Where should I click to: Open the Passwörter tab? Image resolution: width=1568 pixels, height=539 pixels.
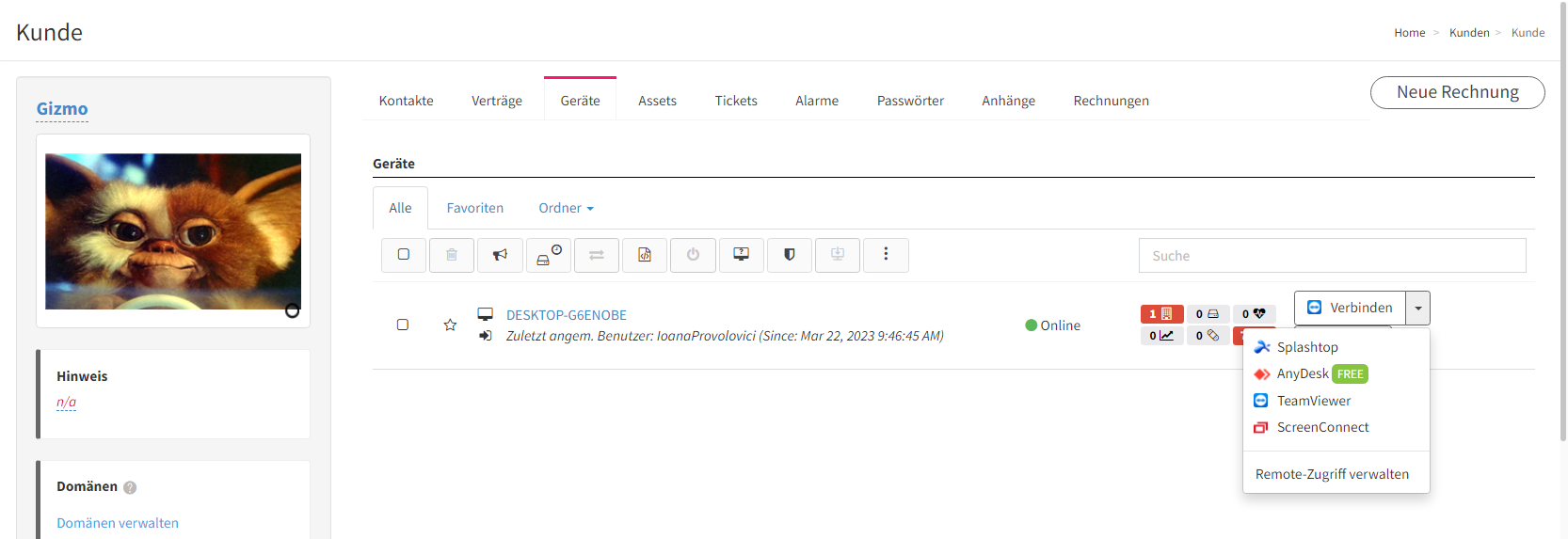click(x=910, y=101)
